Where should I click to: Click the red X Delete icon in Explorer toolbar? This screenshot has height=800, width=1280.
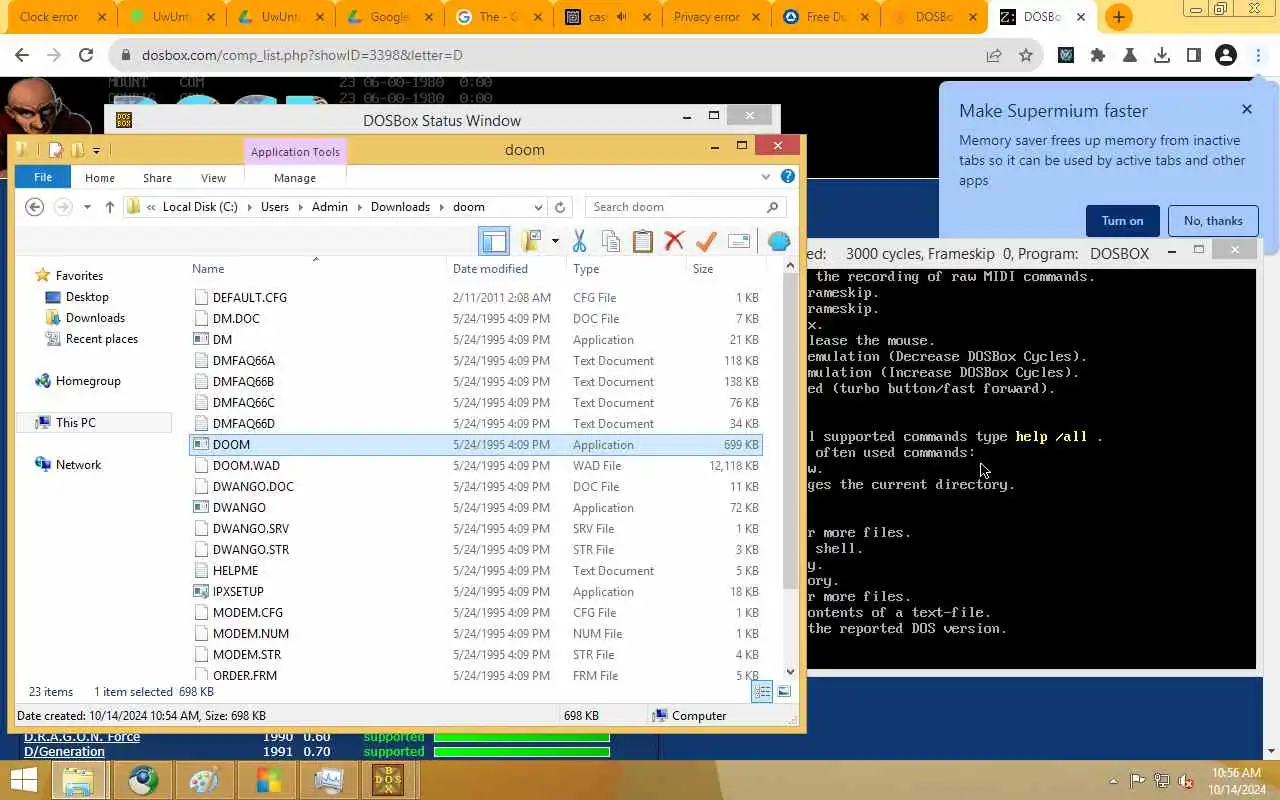point(674,241)
